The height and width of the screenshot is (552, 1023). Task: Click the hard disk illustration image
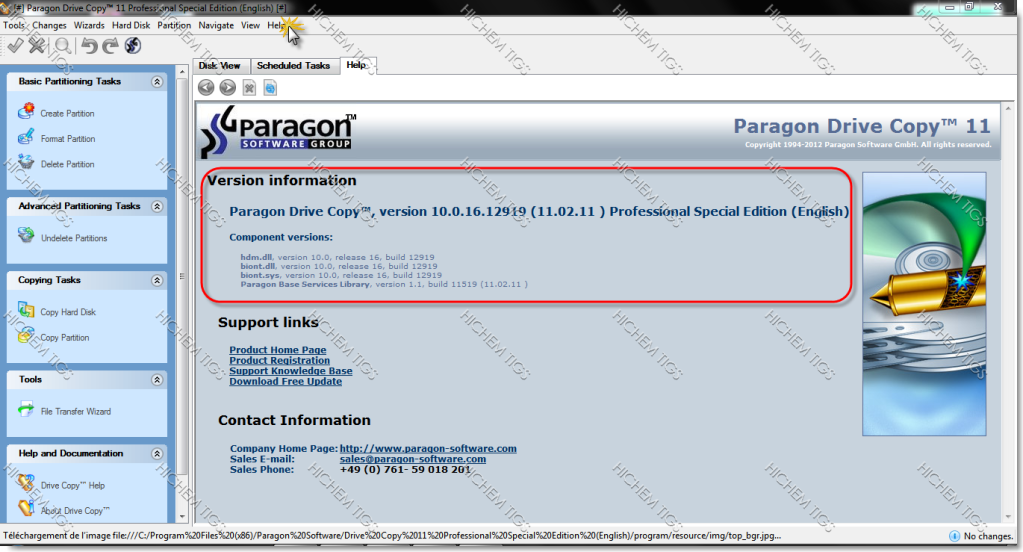coord(924,304)
